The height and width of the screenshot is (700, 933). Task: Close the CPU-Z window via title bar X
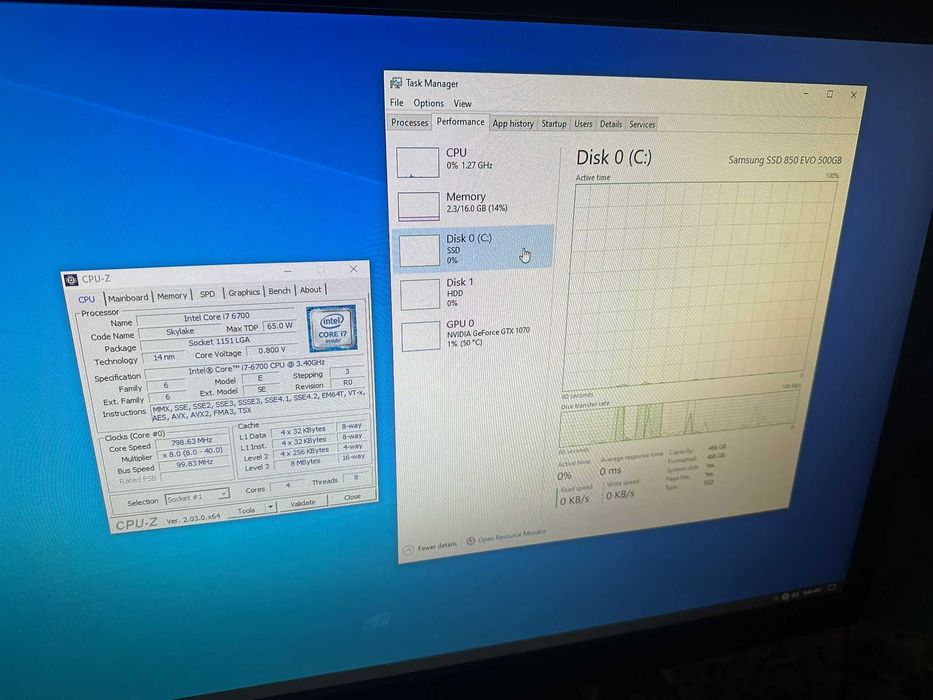click(353, 268)
